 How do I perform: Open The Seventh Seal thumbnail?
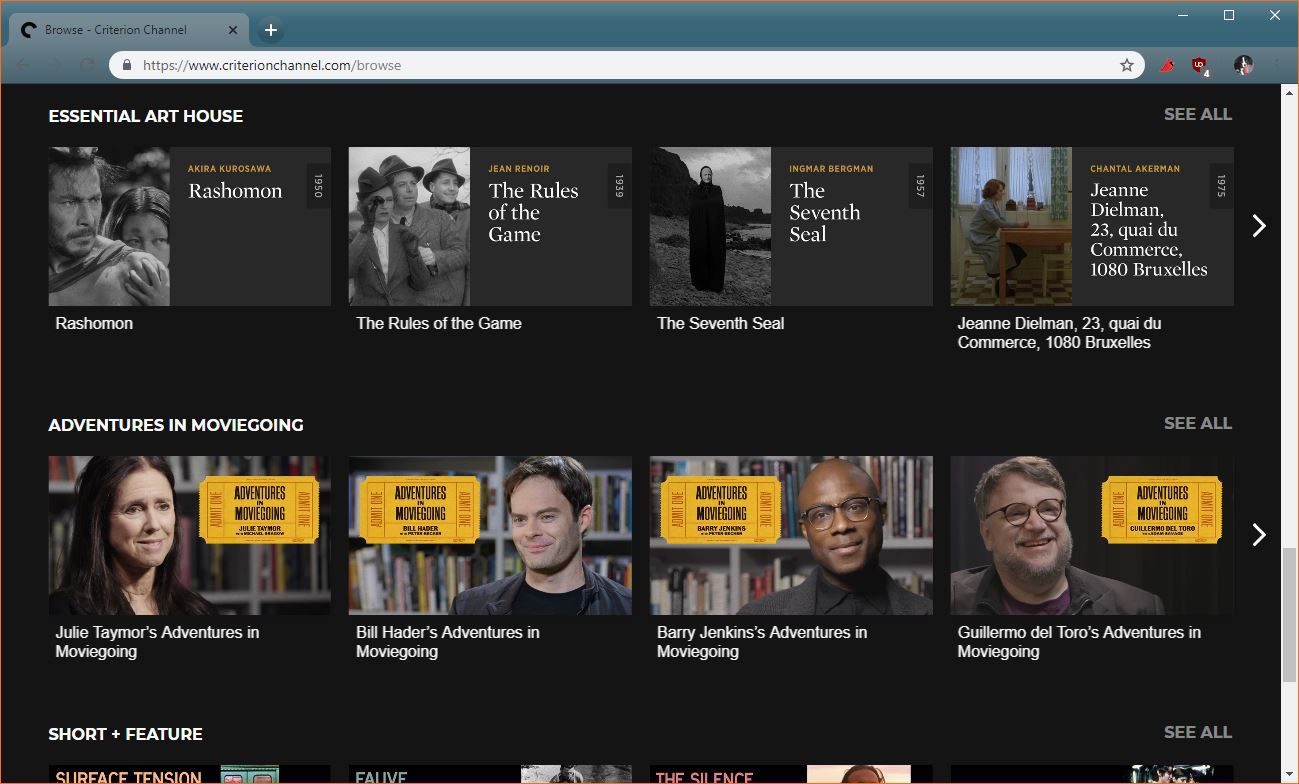791,226
